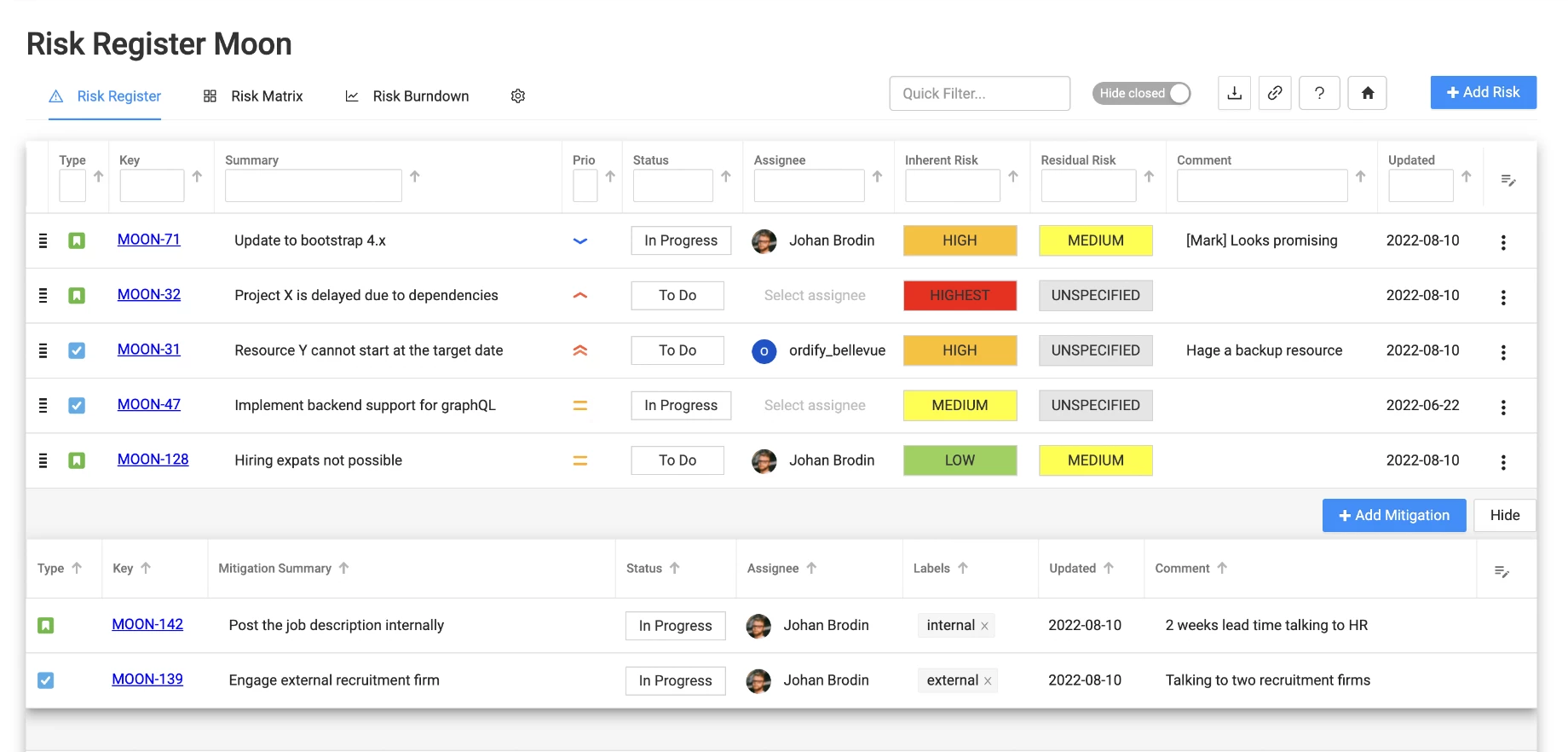
Task: Click the ordify_bellevue avatar
Action: (764, 351)
